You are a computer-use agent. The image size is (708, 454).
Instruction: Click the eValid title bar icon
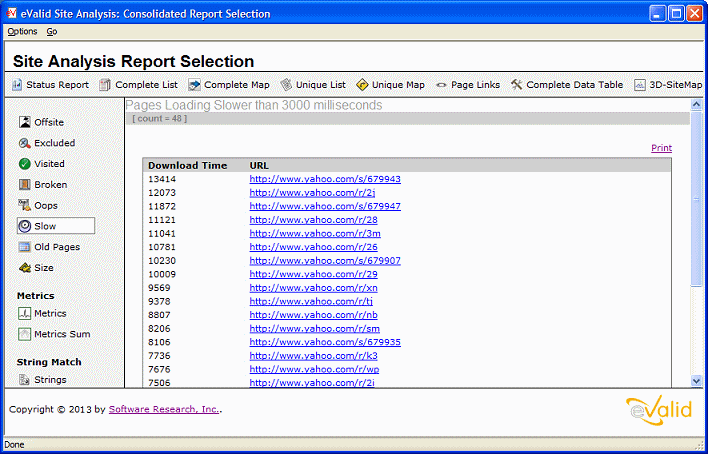[12, 14]
